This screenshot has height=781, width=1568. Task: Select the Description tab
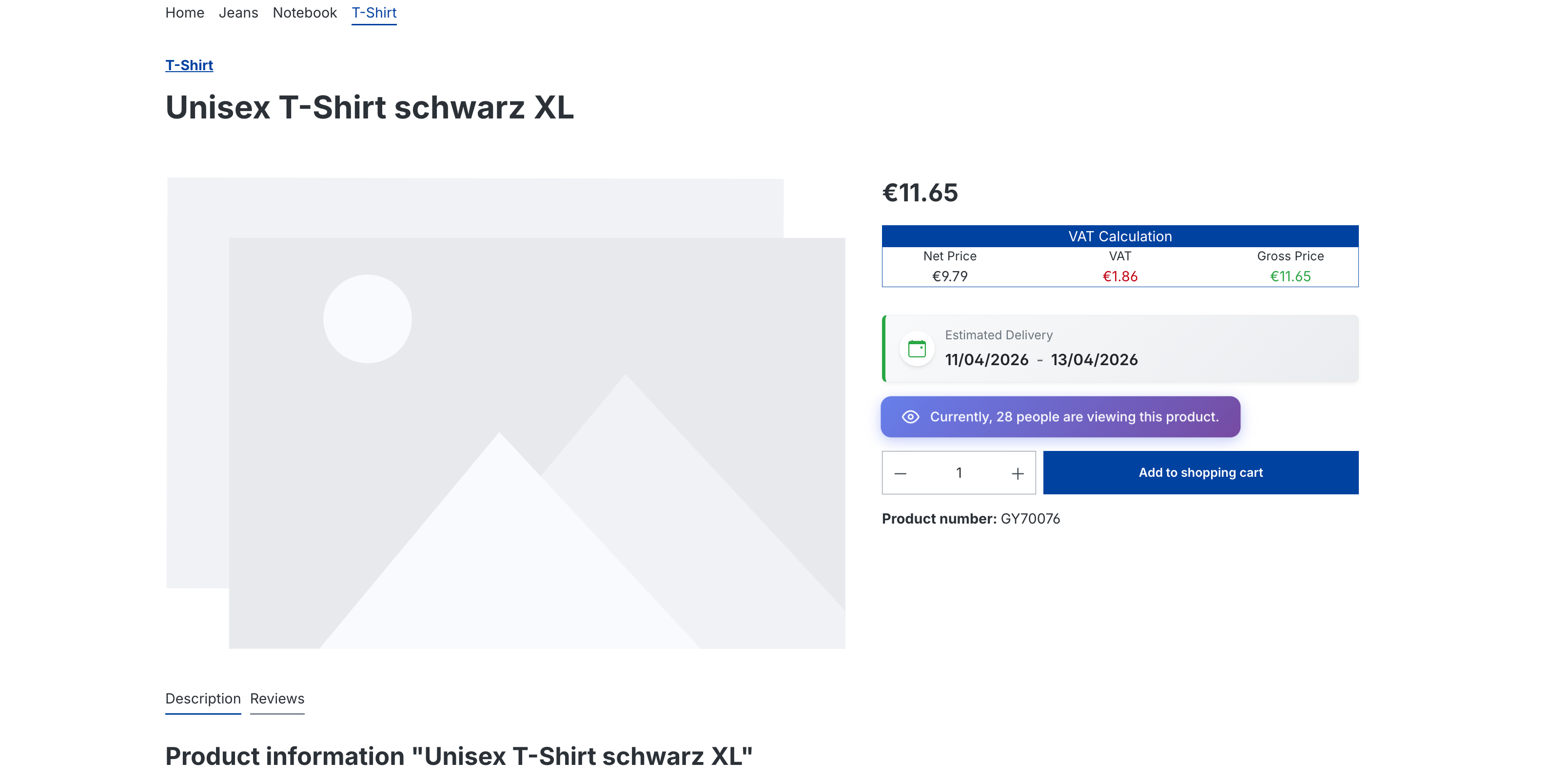click(203, 699)
